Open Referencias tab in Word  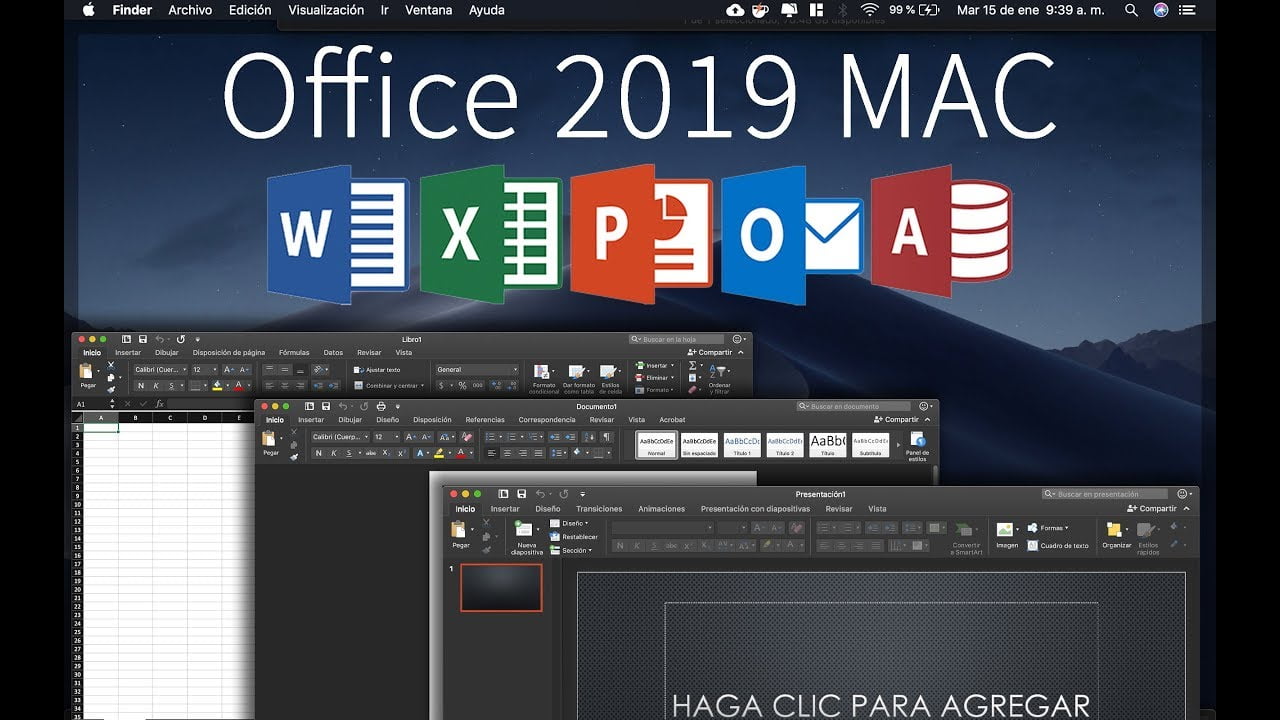coord(485,420)
